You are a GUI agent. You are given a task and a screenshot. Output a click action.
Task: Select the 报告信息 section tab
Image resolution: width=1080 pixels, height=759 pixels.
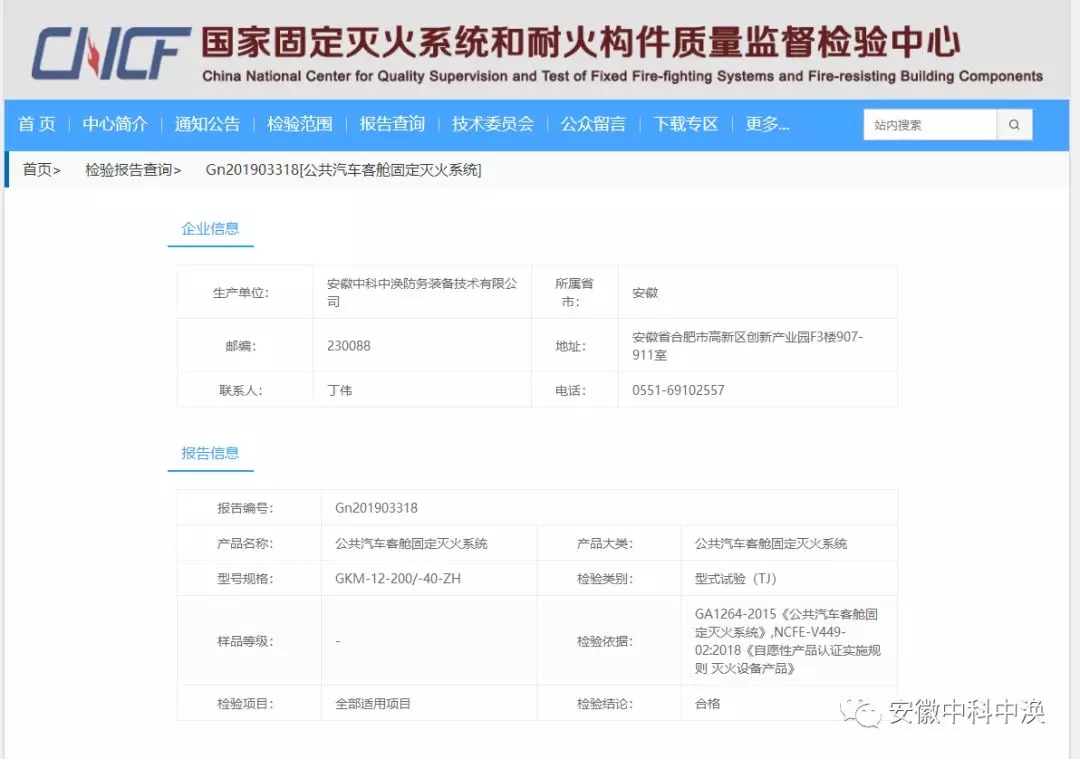210,454
